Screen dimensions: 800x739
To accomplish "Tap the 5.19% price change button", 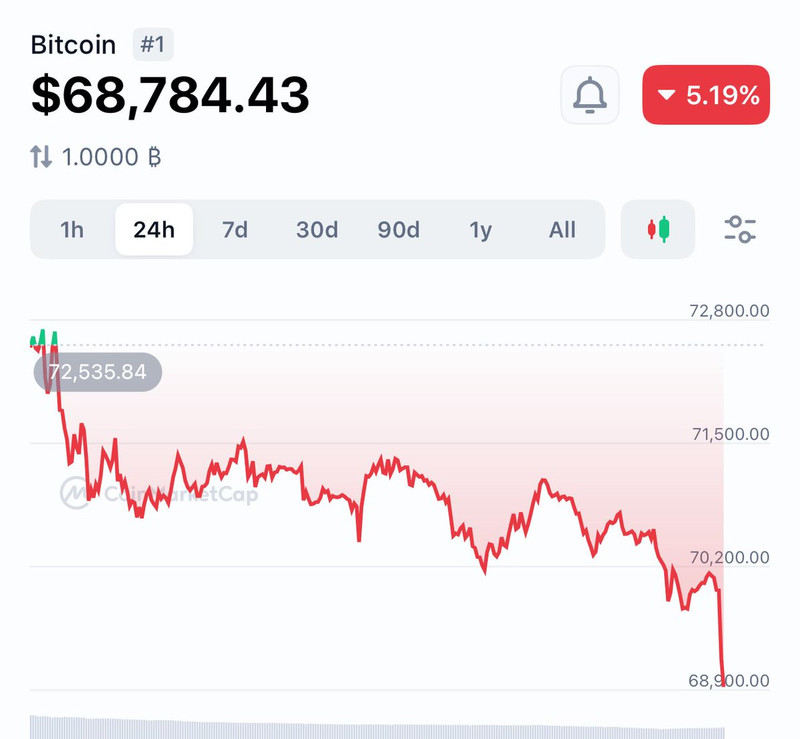I will tap(706, 95).
